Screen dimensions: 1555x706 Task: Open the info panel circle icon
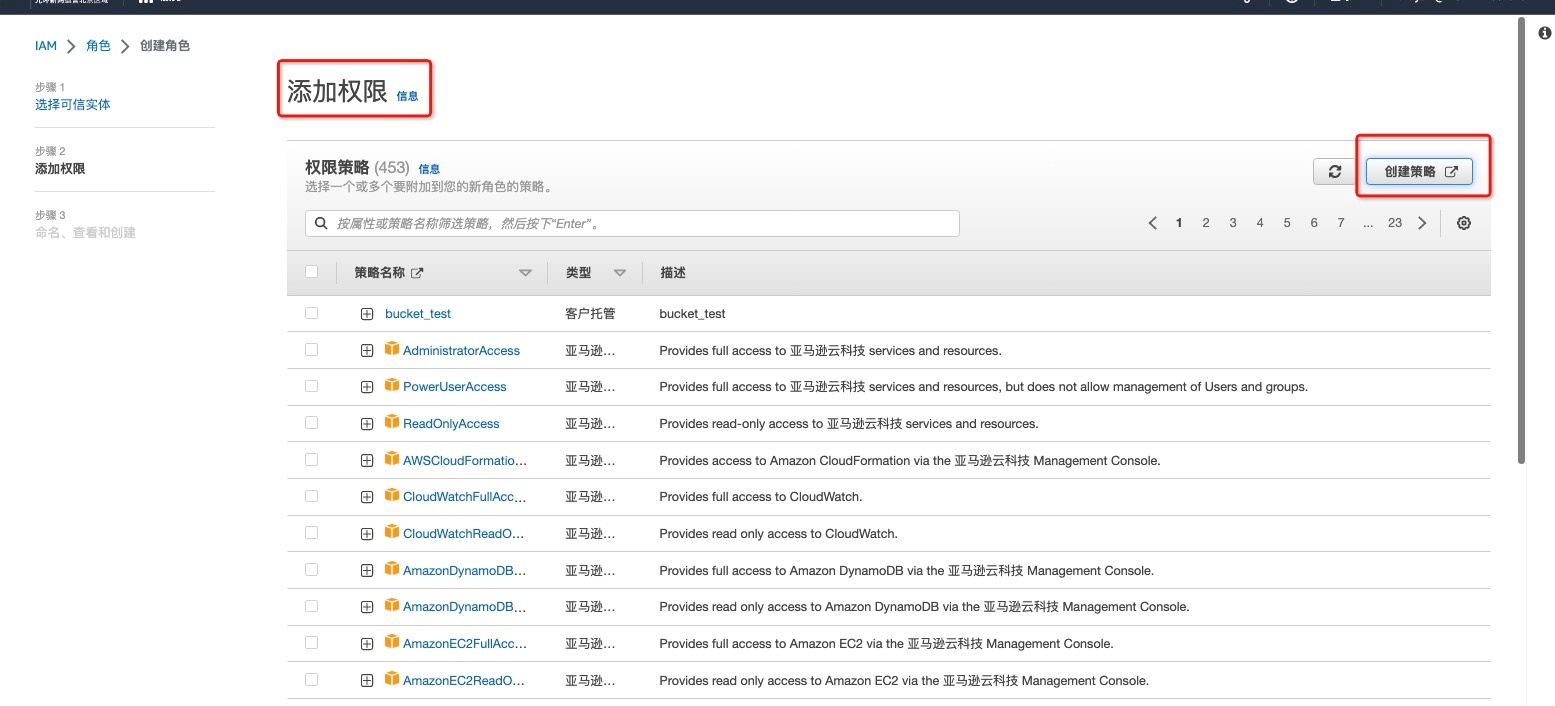tap(1544, 33)
